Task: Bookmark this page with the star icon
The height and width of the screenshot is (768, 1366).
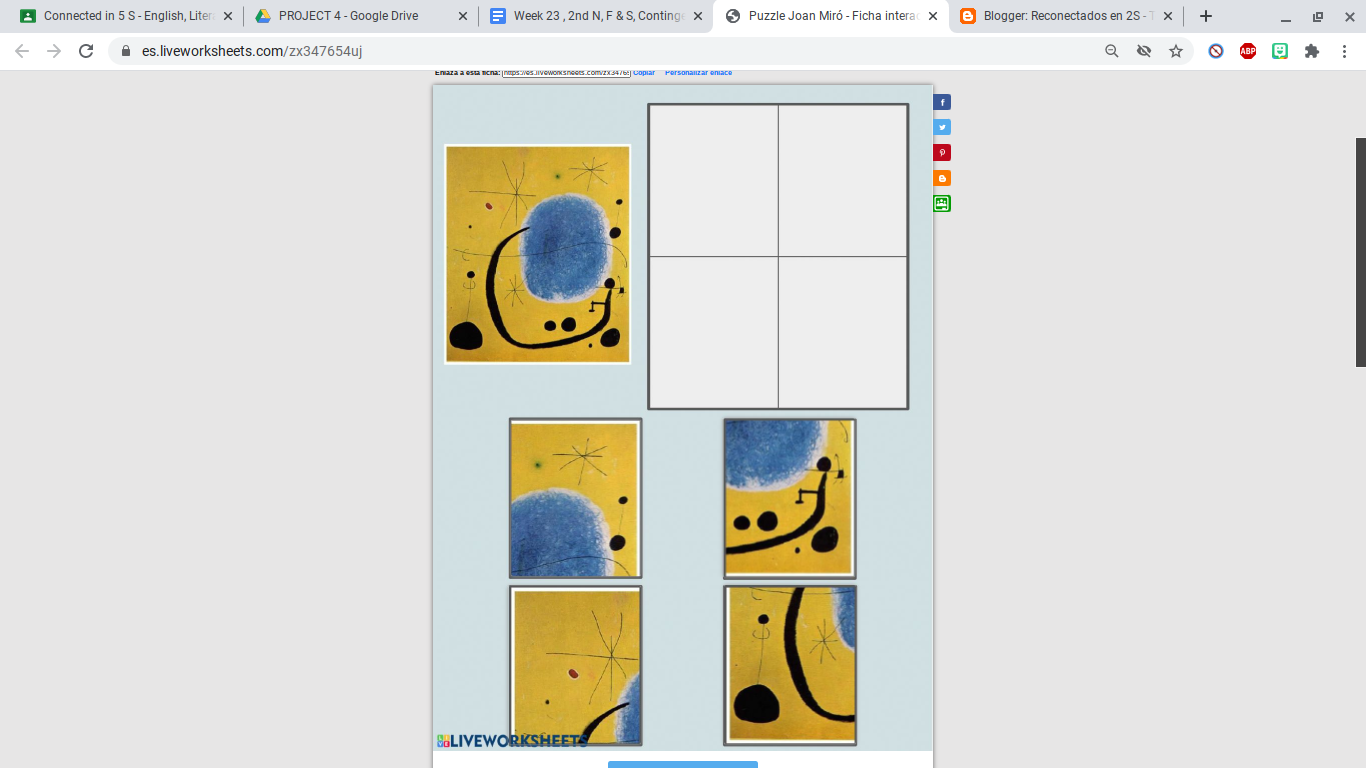Action: click(x=1176, y=51)
